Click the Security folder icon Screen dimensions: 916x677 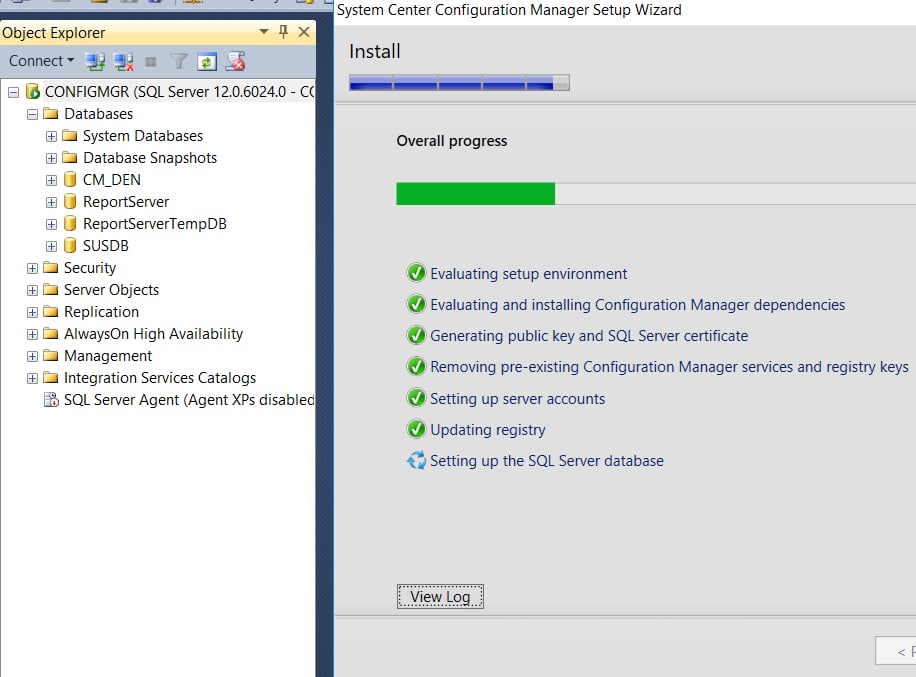click(x=51, y=267)
